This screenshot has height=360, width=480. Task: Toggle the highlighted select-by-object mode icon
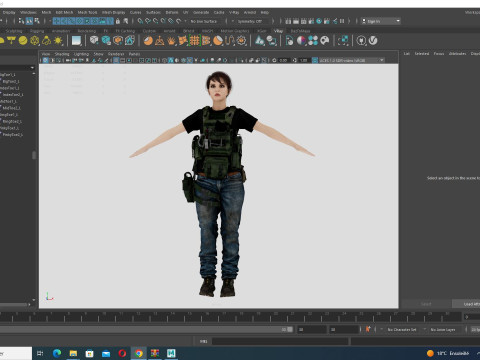pyautogui.click(x=29, y=21)
